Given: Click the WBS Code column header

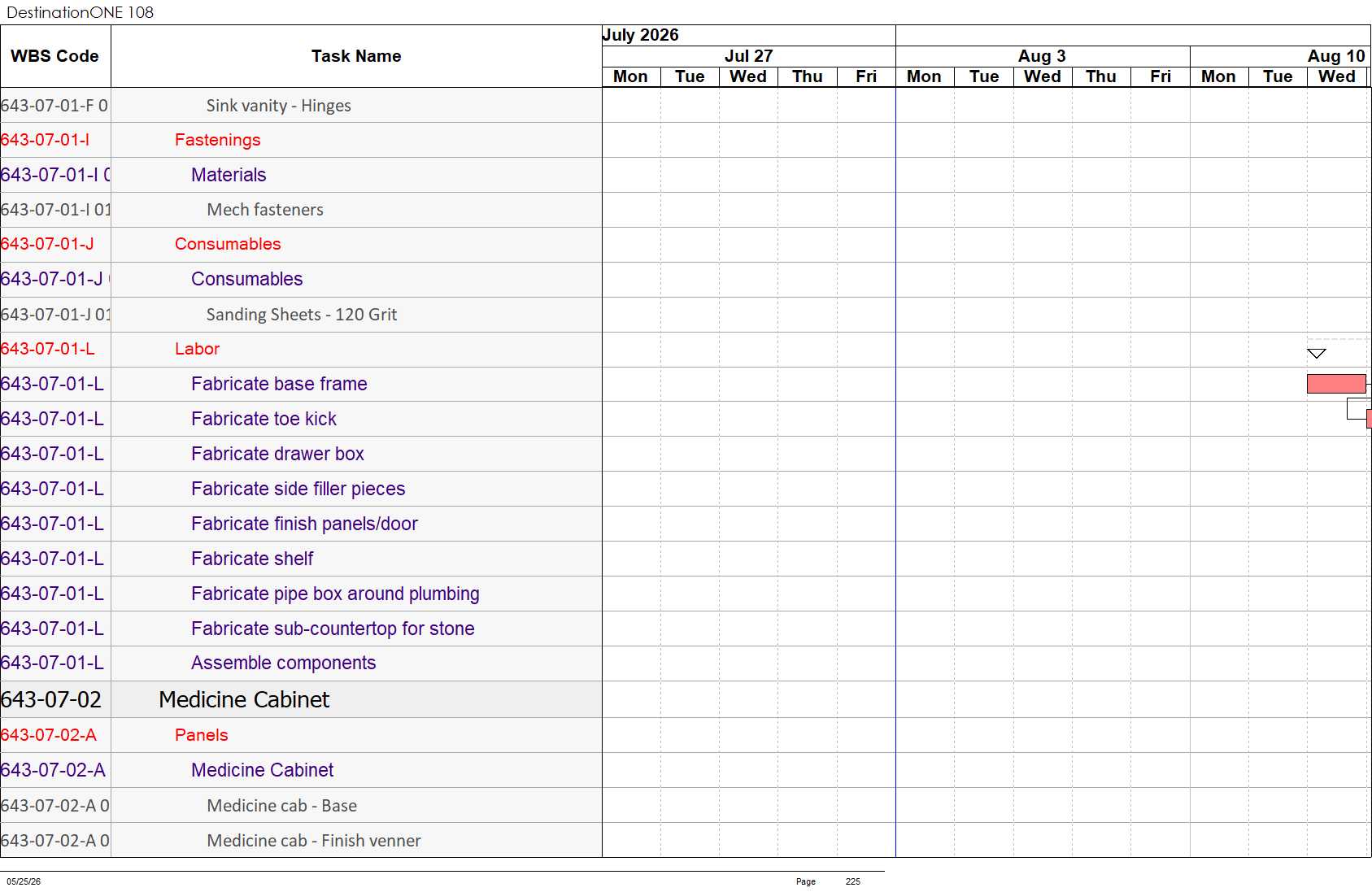Looking at the screenshot, I should click(x=55, y=56).
